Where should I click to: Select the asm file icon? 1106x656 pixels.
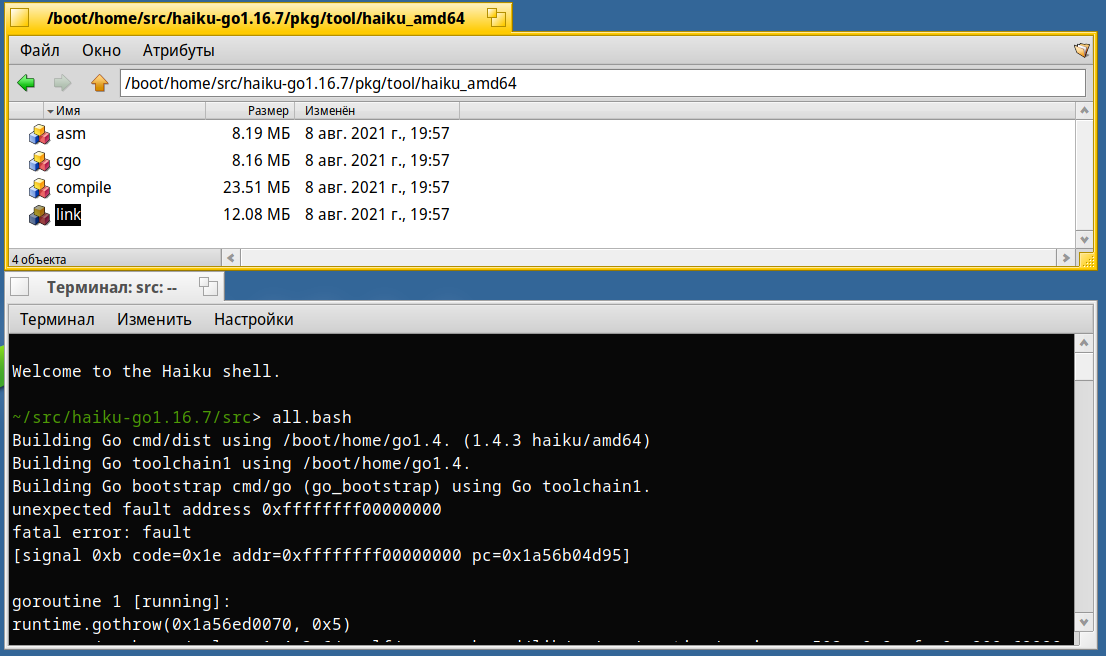[x=39, y=133]
